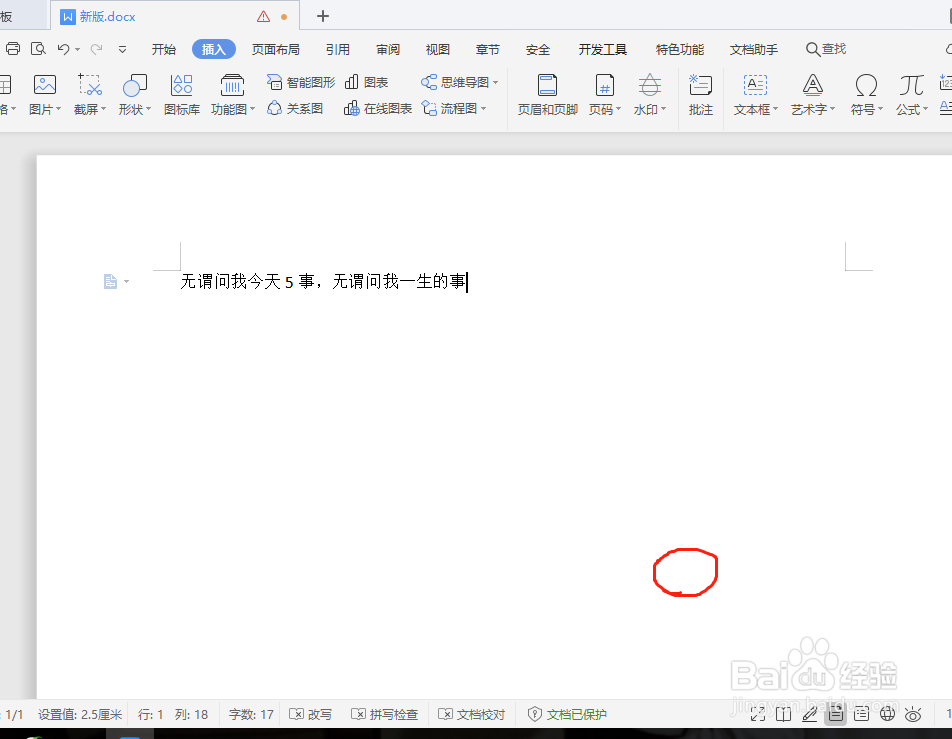This screenshot has height=739, width=952.
Task: Click the 字数:17 word count indicator
Action: click(250, 714)
